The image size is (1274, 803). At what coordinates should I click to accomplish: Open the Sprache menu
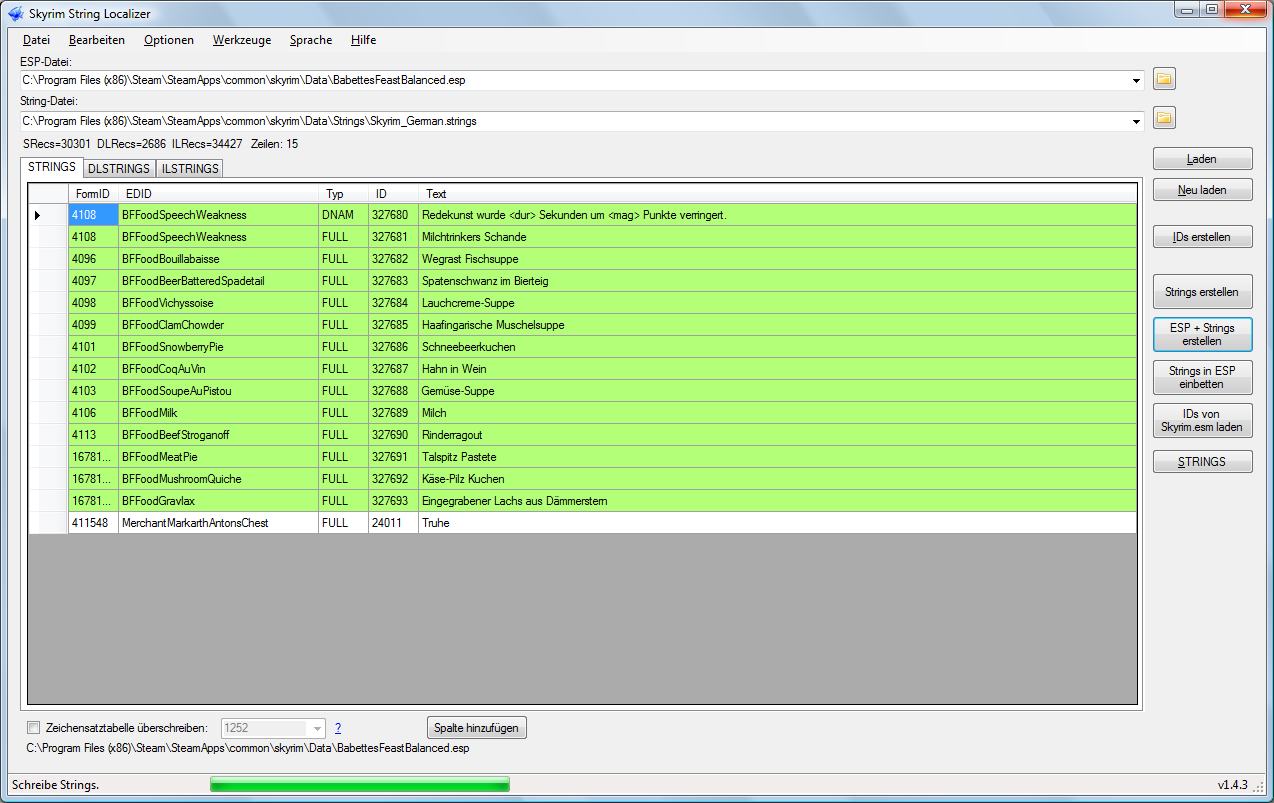pos(310,40)
